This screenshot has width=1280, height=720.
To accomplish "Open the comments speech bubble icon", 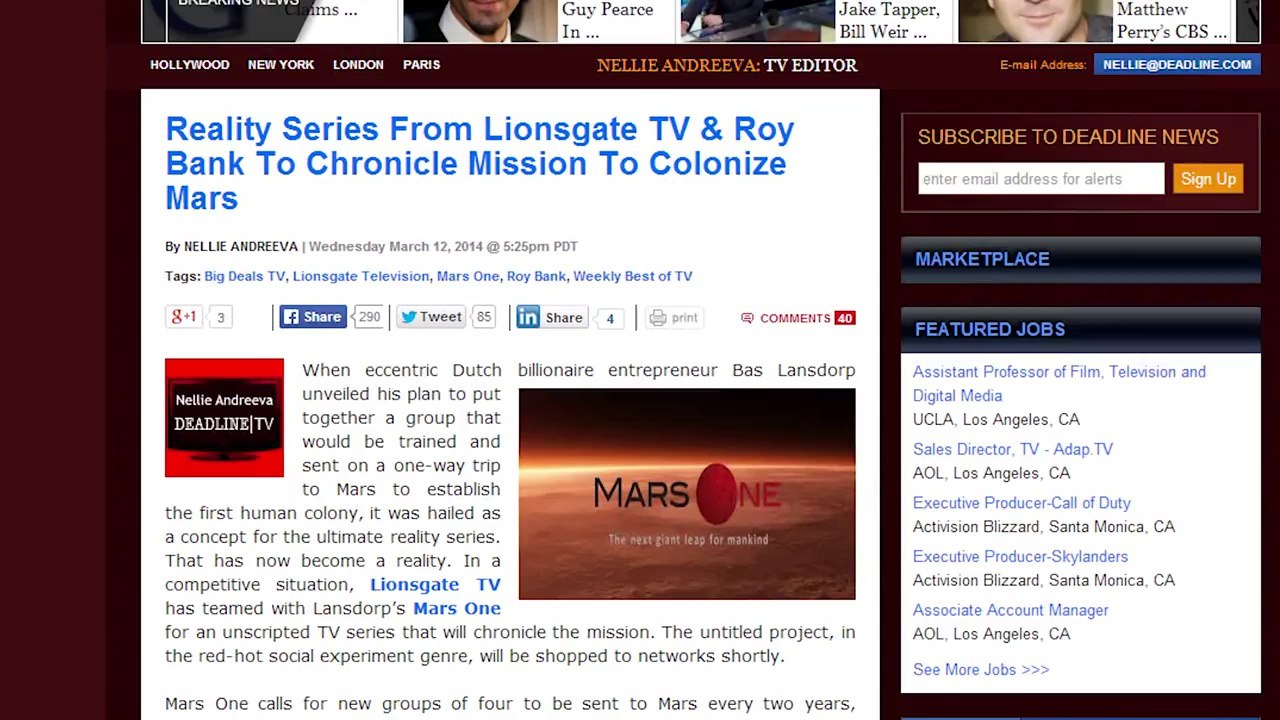I will [747, 318].
